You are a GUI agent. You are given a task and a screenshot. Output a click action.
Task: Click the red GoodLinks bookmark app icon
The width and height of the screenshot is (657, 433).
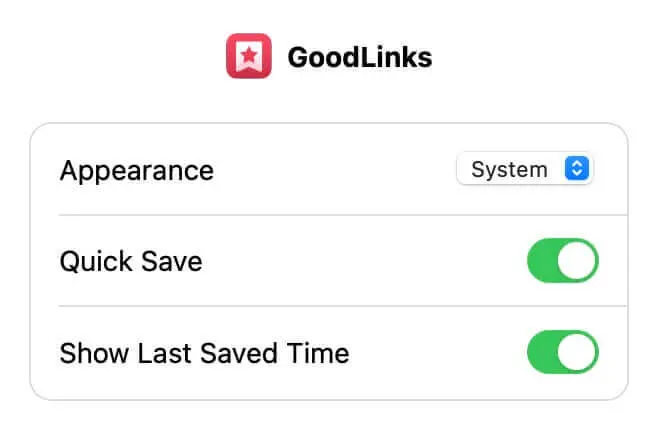click(x=249, y=56)
